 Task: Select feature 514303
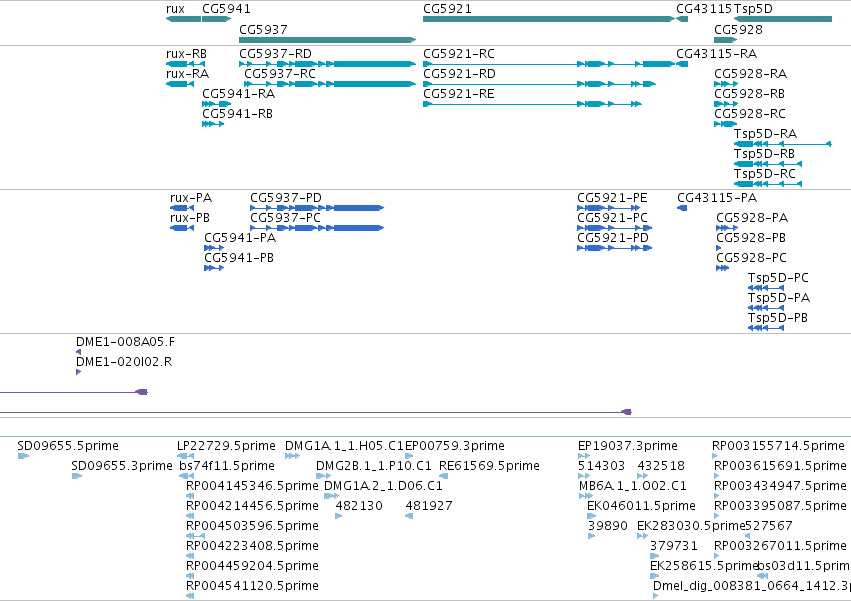pyautogui.click(x=584, y=476)
